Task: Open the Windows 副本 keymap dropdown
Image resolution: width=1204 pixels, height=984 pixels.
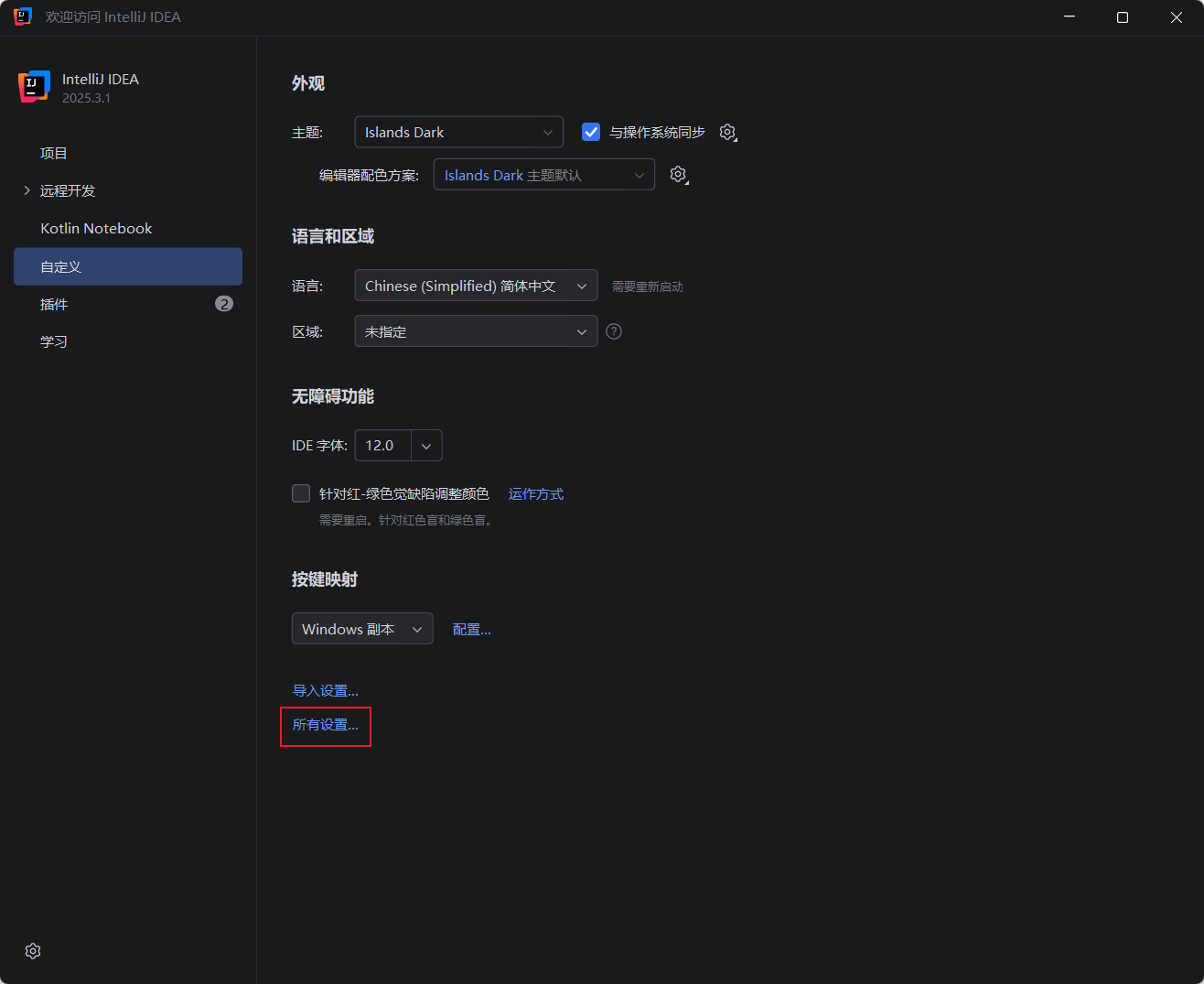Action: (362, 629)
